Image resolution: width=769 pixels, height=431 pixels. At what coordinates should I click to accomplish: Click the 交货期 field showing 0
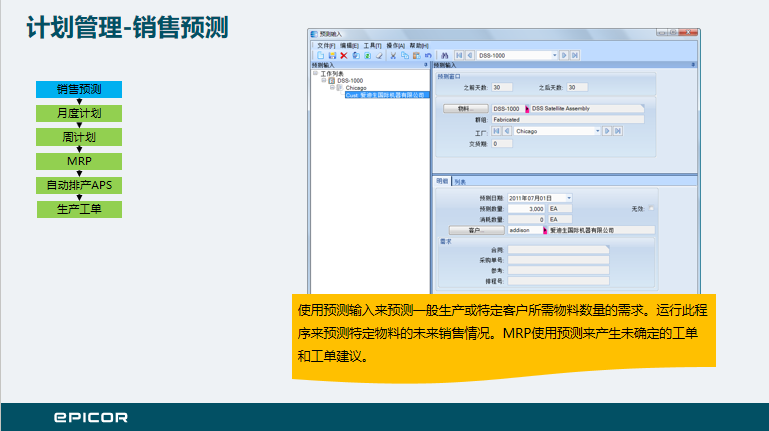(x=502, y=144)
